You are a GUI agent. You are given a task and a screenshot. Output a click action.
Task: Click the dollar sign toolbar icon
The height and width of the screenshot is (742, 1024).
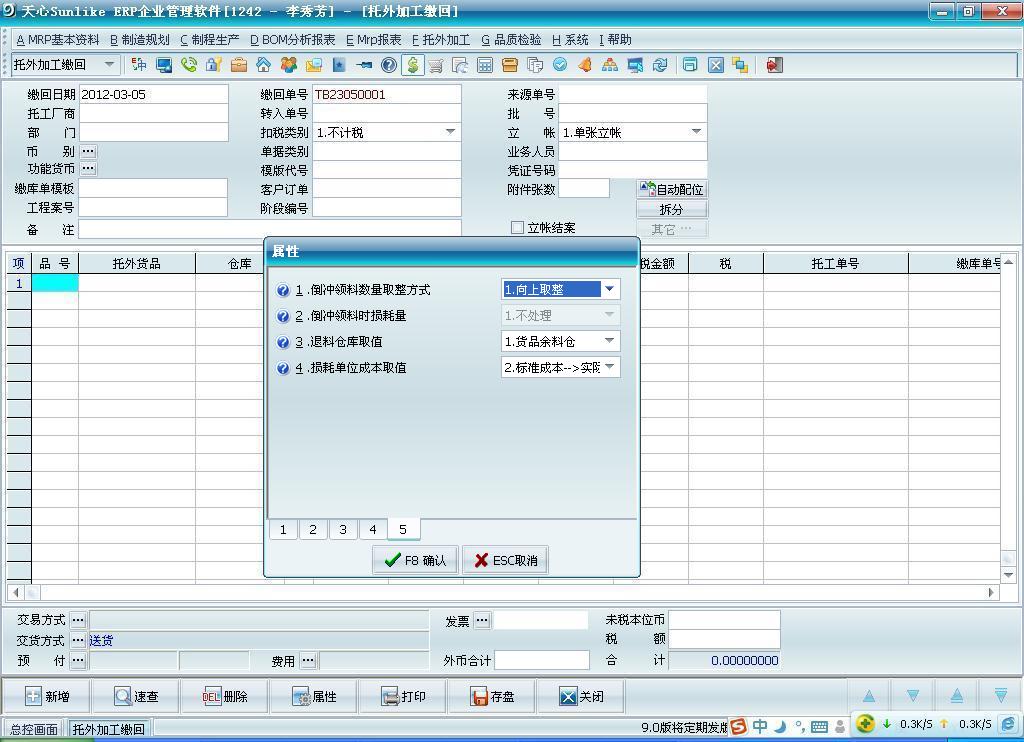point(412,65)
